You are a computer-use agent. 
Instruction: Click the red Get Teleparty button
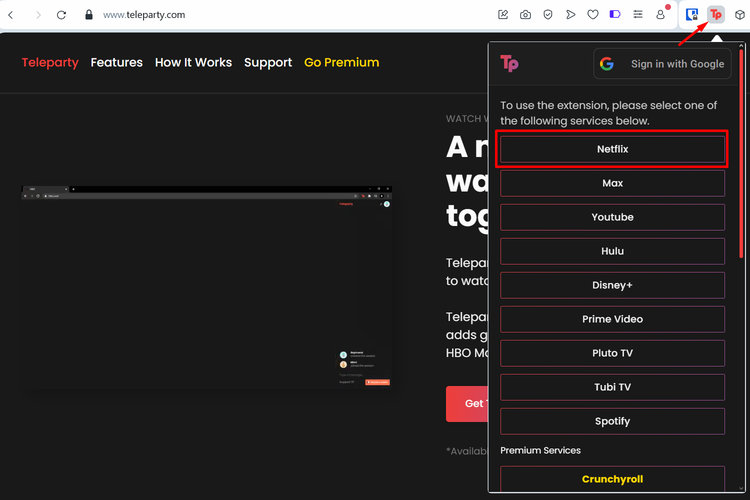coord(467,404)
